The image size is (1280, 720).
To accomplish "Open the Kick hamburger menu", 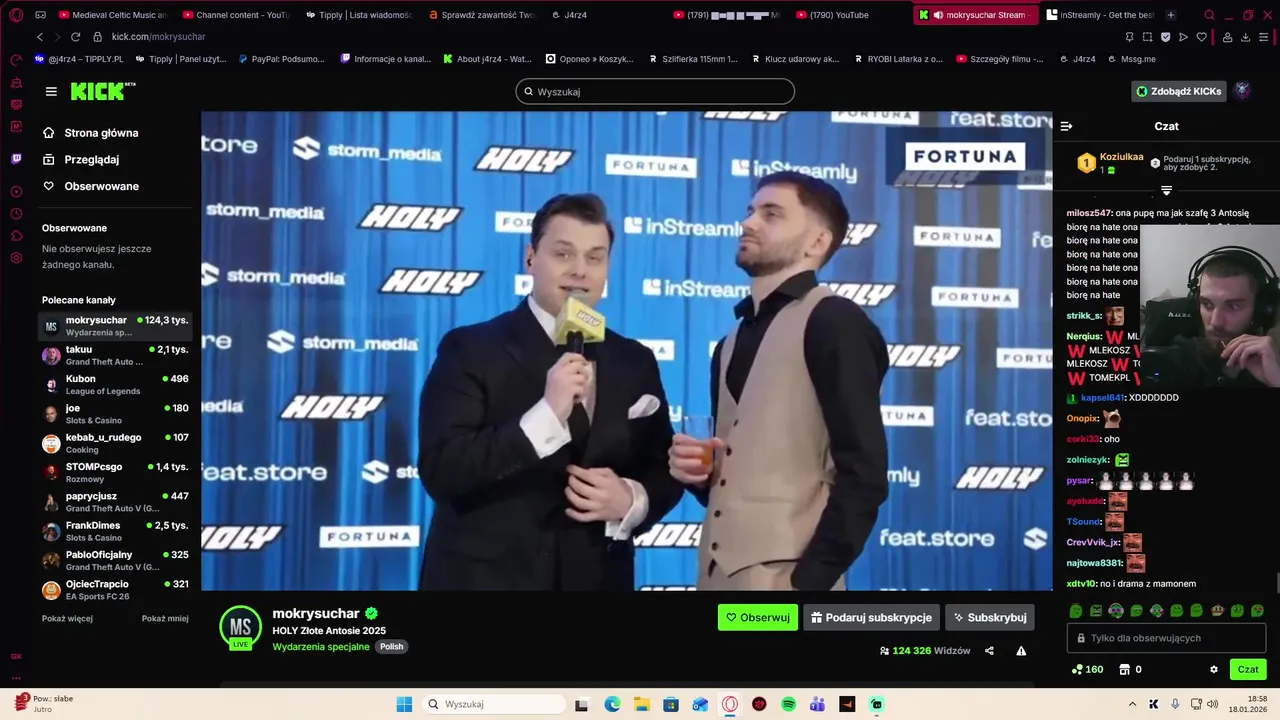I will coord(51,91).
